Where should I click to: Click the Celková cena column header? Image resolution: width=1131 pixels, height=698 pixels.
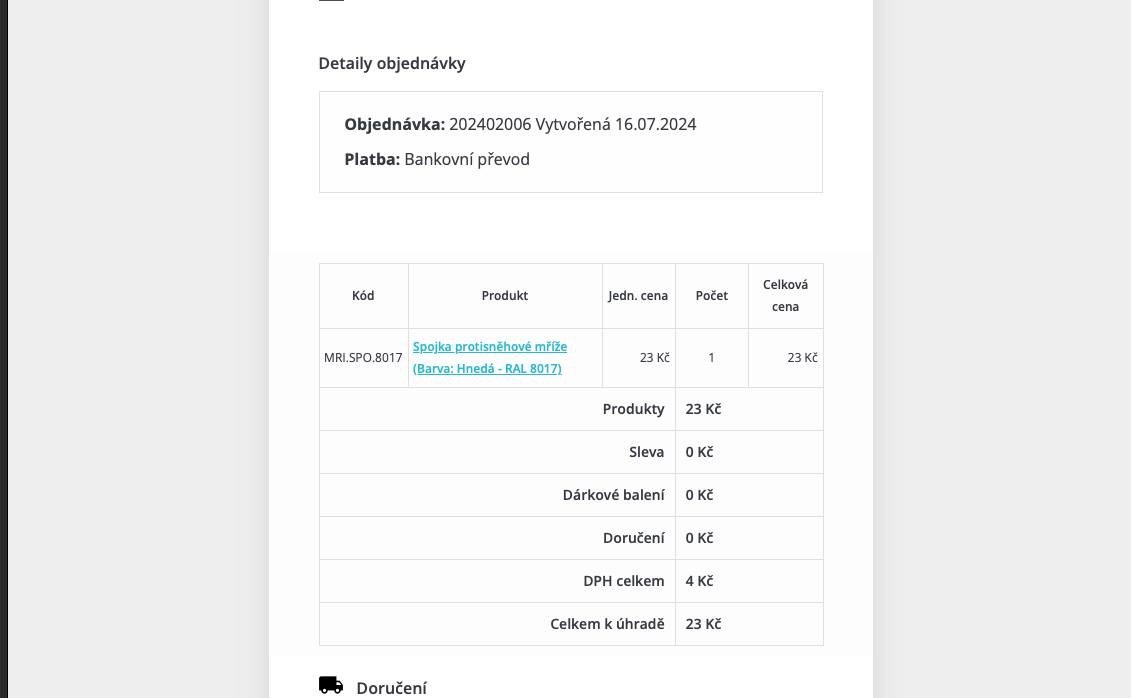pos(785,296)
